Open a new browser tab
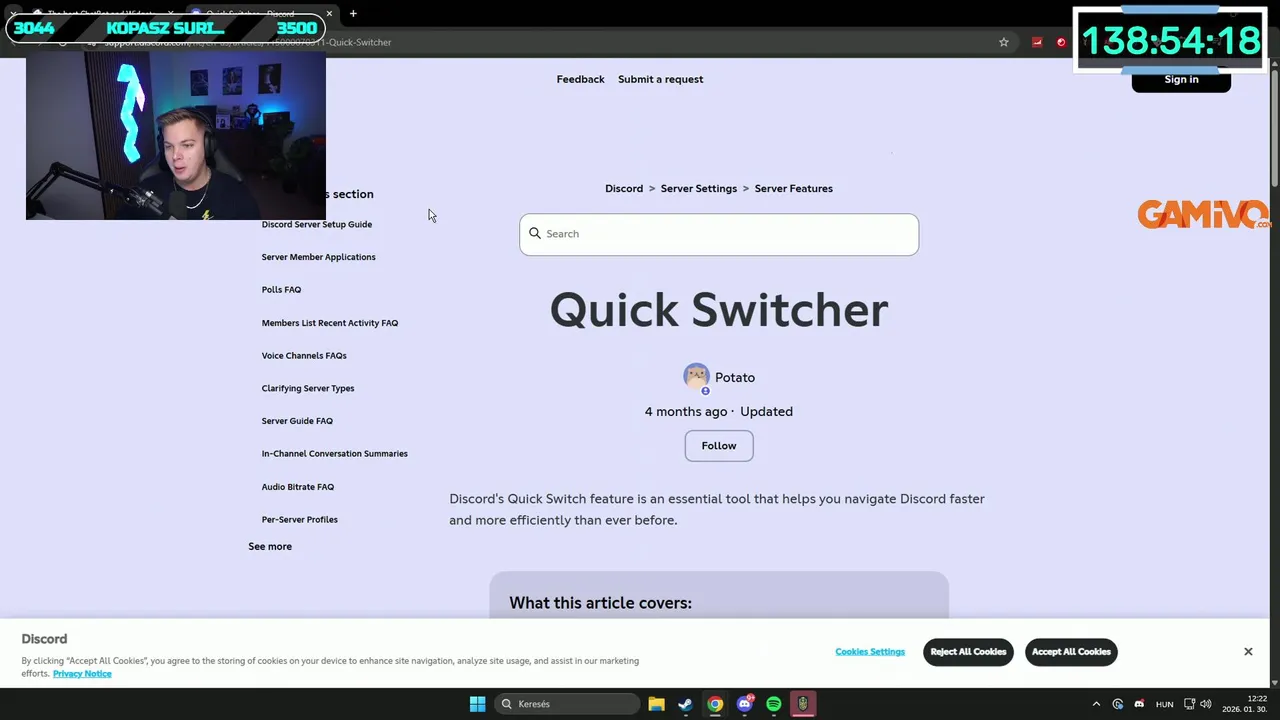 (x=353, y=14)
